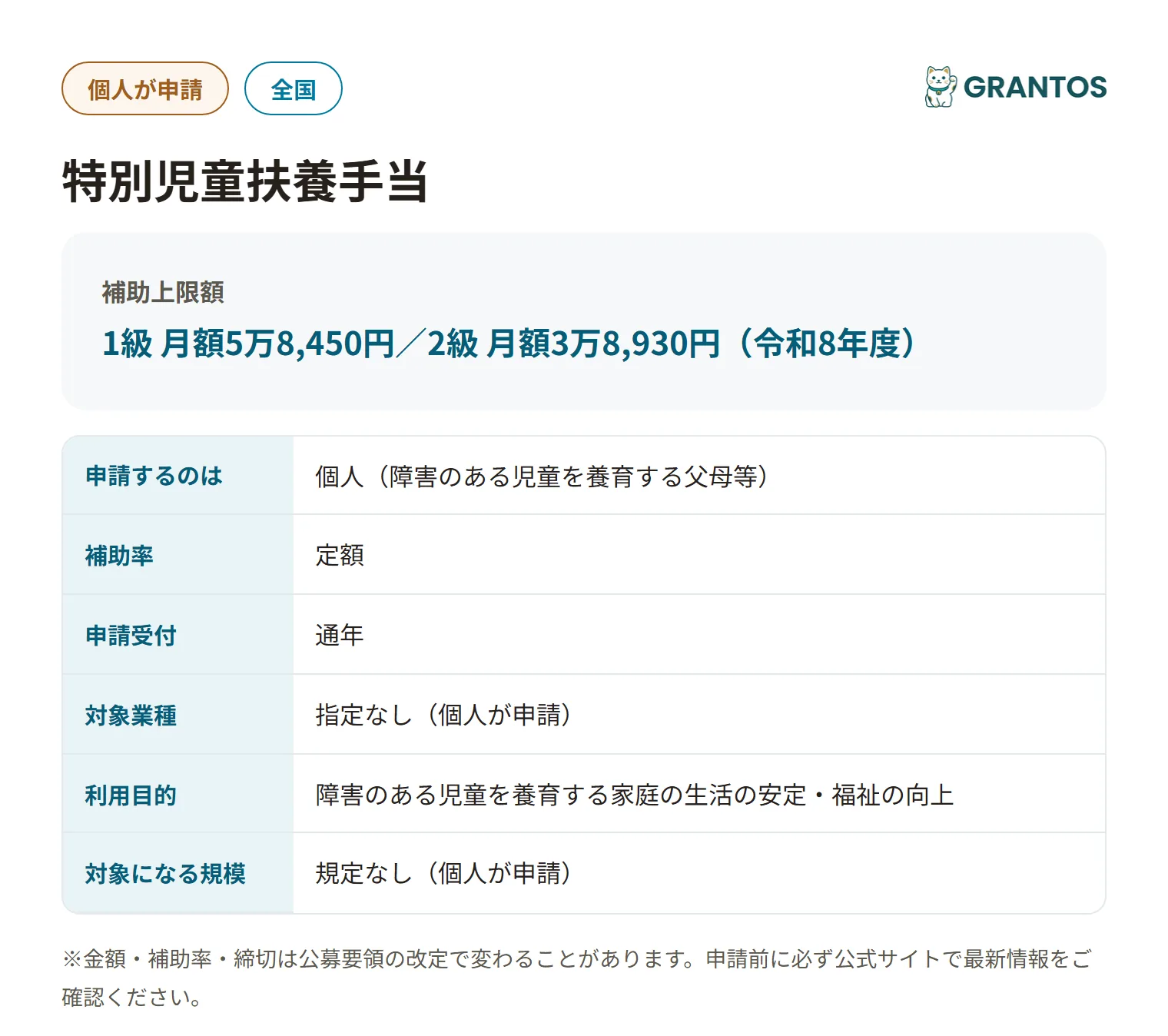Click the 全国 region tag
1168x1036 pixels.
click(293, 88)
